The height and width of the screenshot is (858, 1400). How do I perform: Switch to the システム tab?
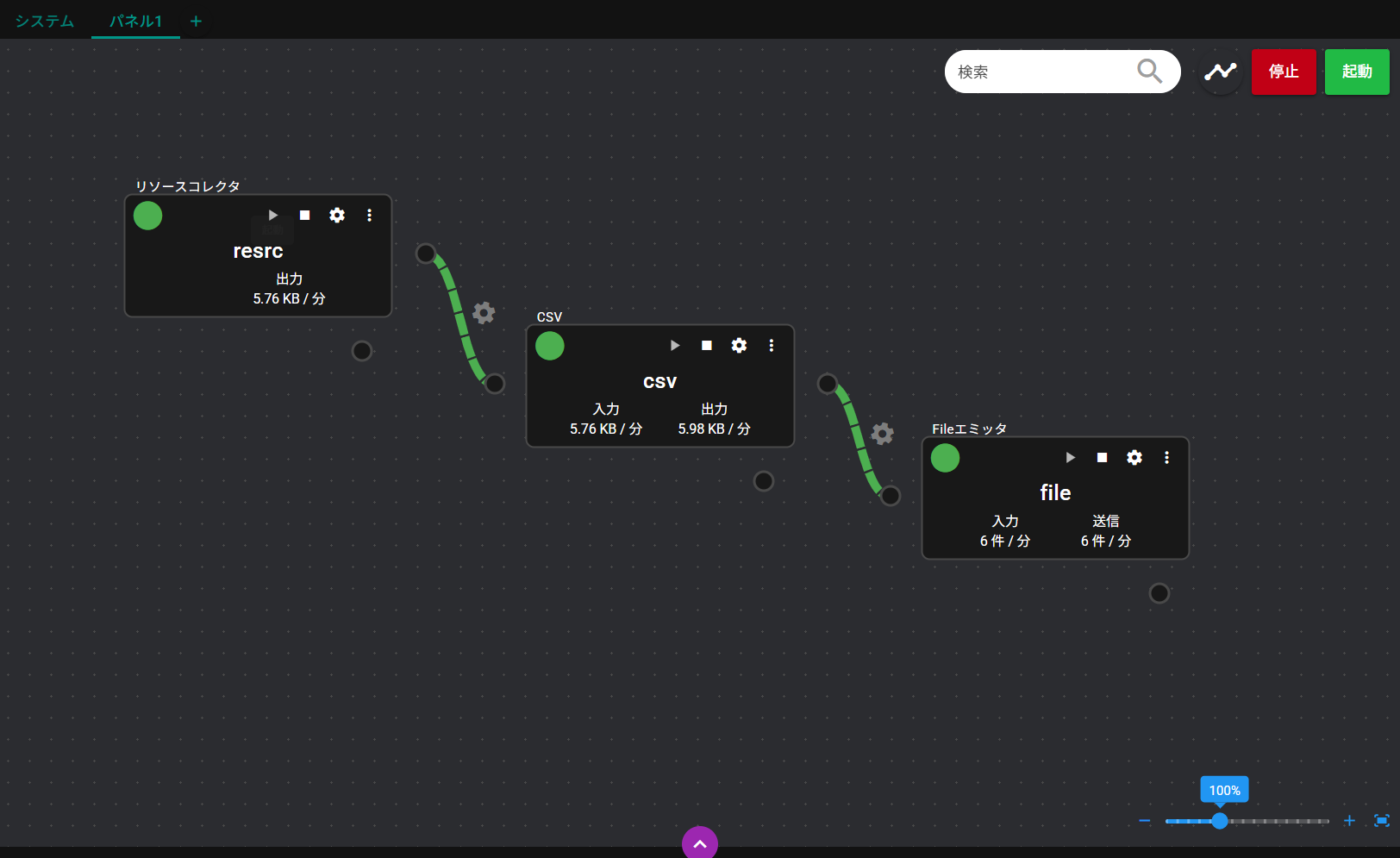[x=45, y=21]
